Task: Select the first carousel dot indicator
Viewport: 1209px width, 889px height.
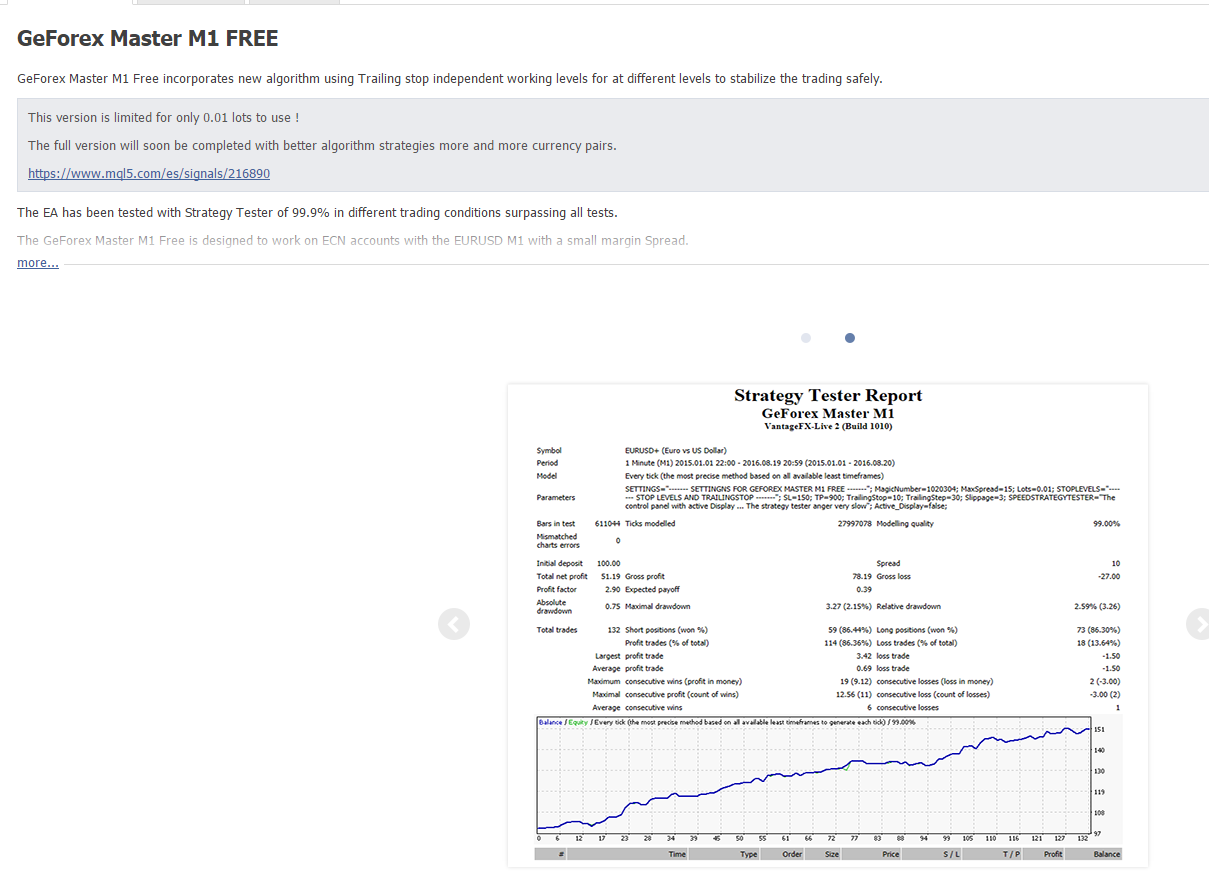Action: click(x=806, y=338)
